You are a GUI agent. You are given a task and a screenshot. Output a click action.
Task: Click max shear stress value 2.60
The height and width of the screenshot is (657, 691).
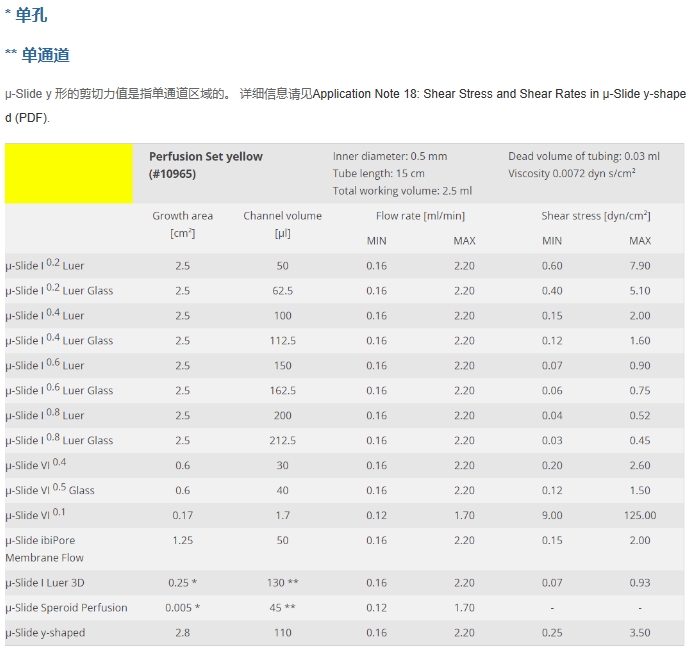640,465
